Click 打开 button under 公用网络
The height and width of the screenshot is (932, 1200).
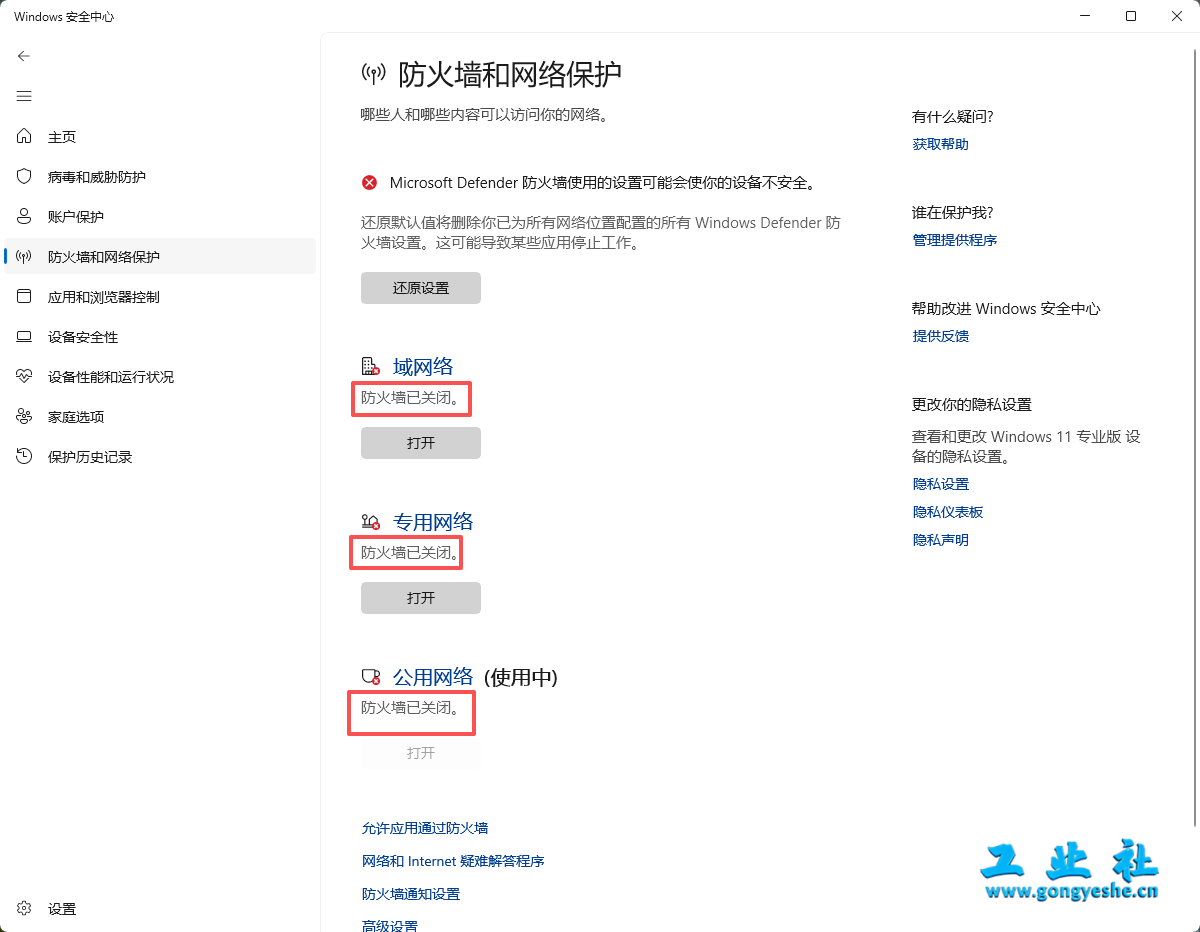click(x=421, y=753)
